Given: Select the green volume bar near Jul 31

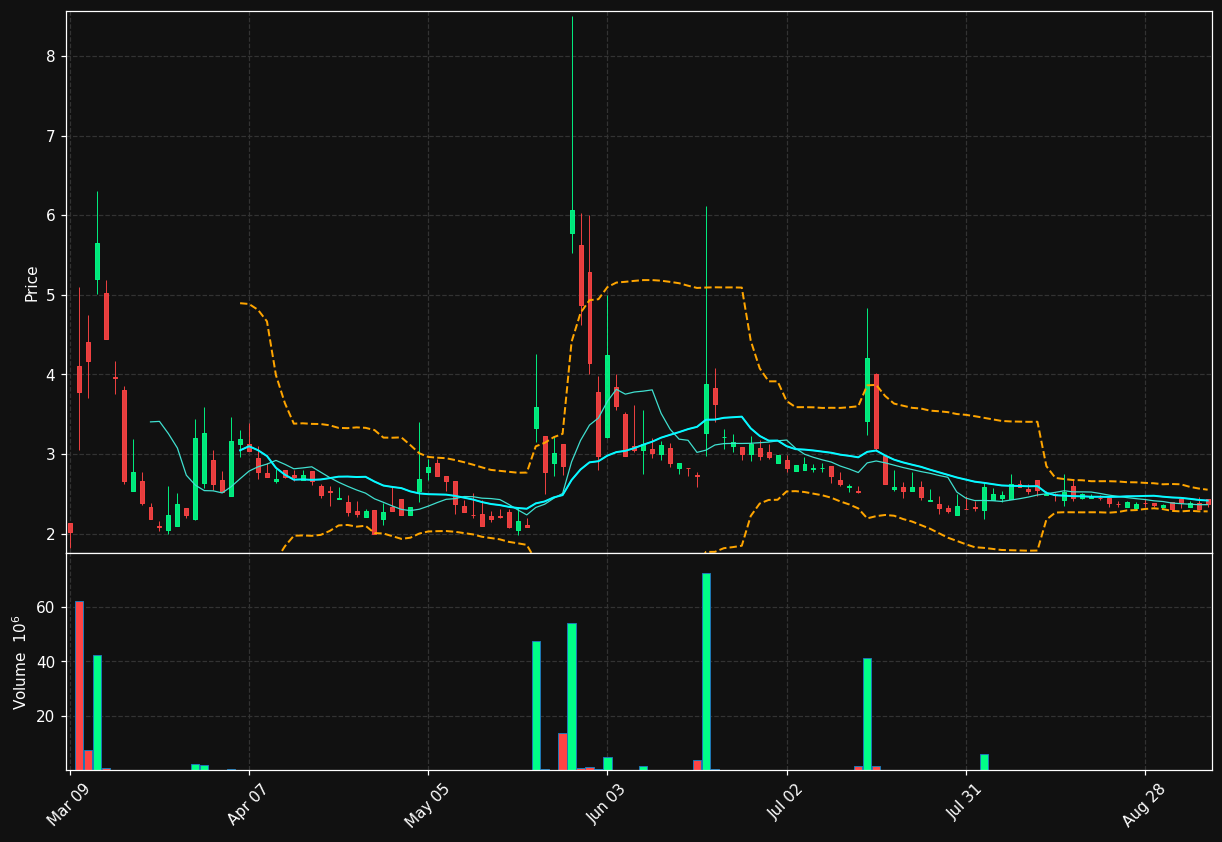Looking at the screenshot, I should pos(984,762).
